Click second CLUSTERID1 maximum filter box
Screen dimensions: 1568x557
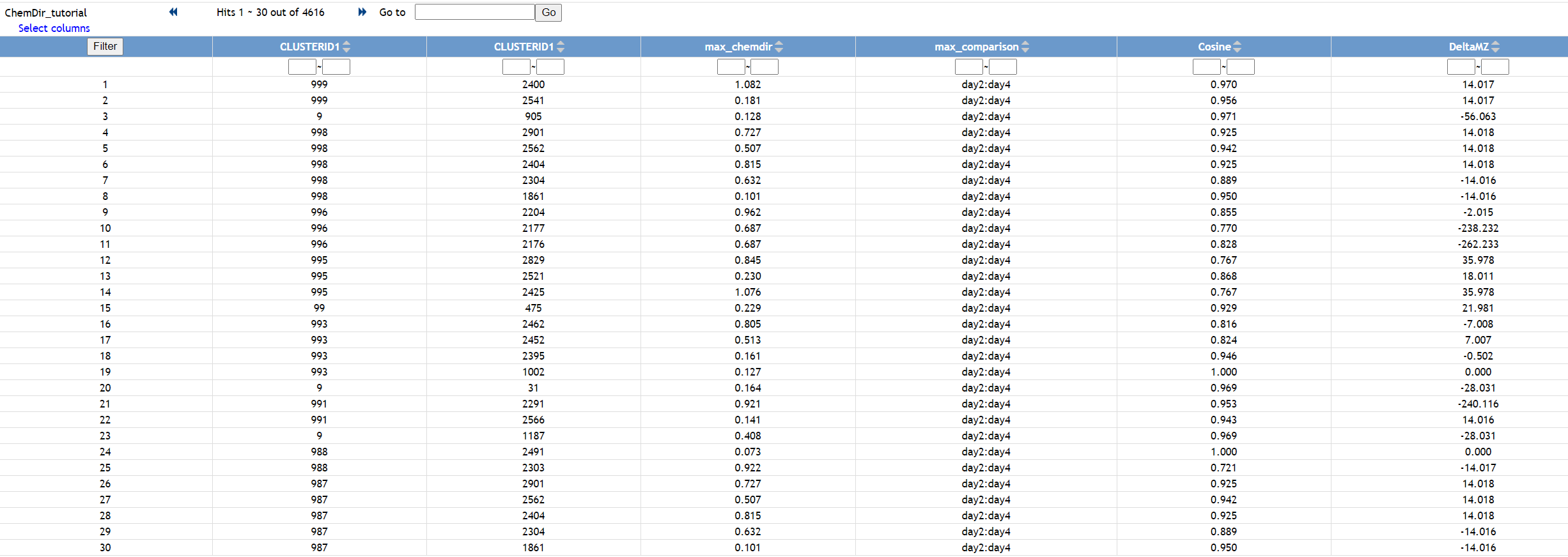(x=550, y=67)
